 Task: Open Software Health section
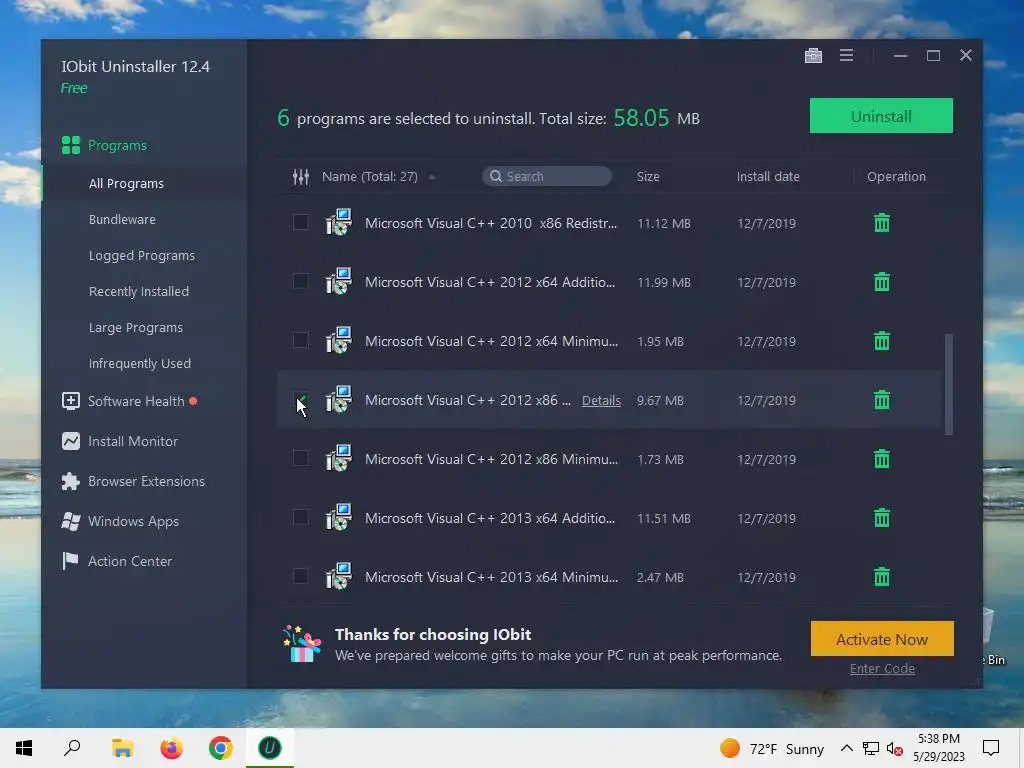(129, 401)
